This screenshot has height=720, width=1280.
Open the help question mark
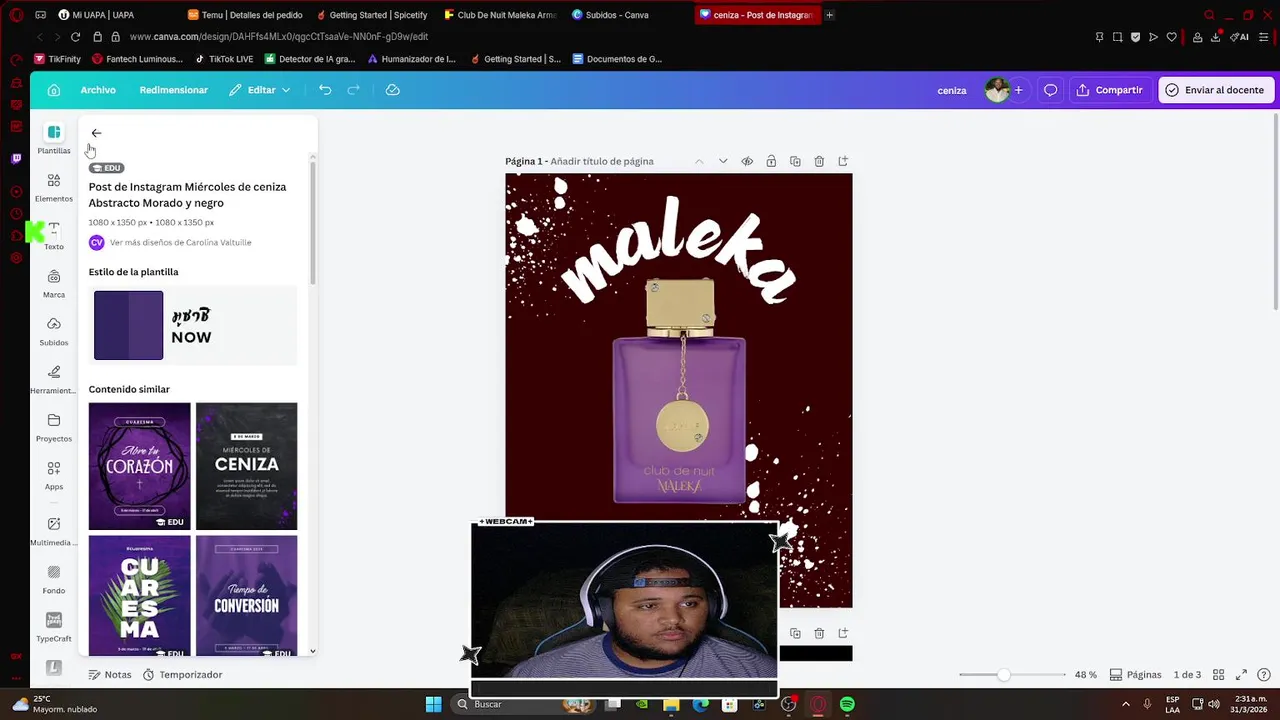1265,675
